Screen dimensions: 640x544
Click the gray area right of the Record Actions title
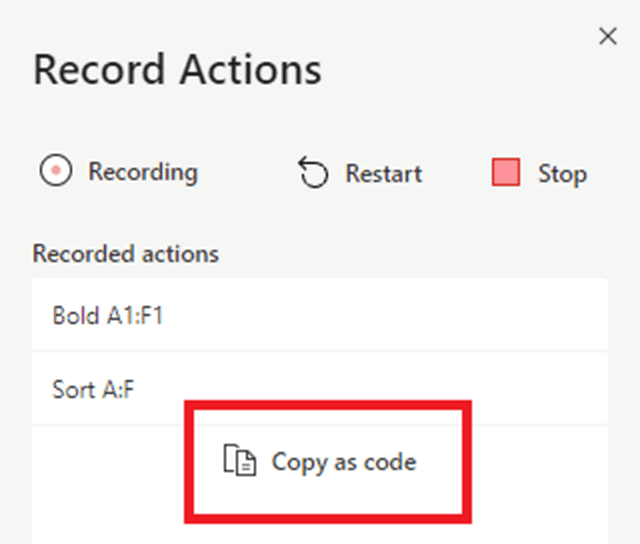coord(460,72)
